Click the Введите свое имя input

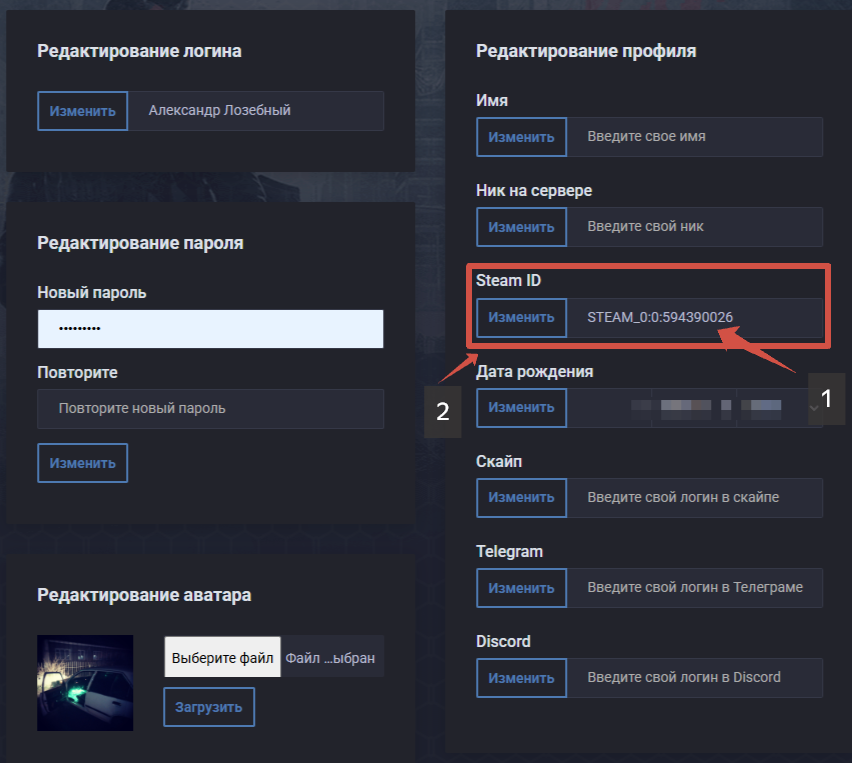(x=695, y=137)
